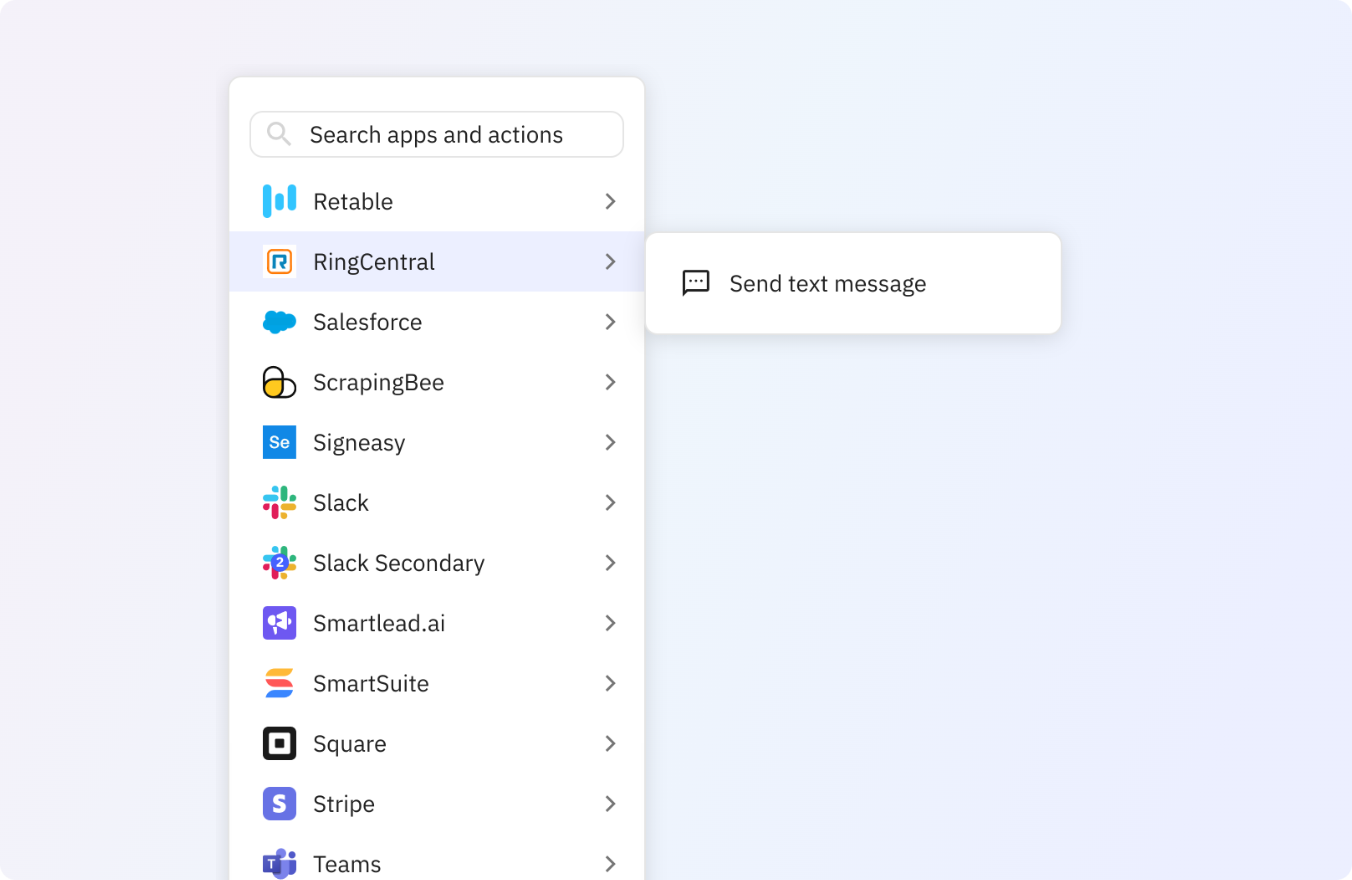1352x880 pixels.
Task: Expand the Signeasy row chevron
Action: click(610, 442)
